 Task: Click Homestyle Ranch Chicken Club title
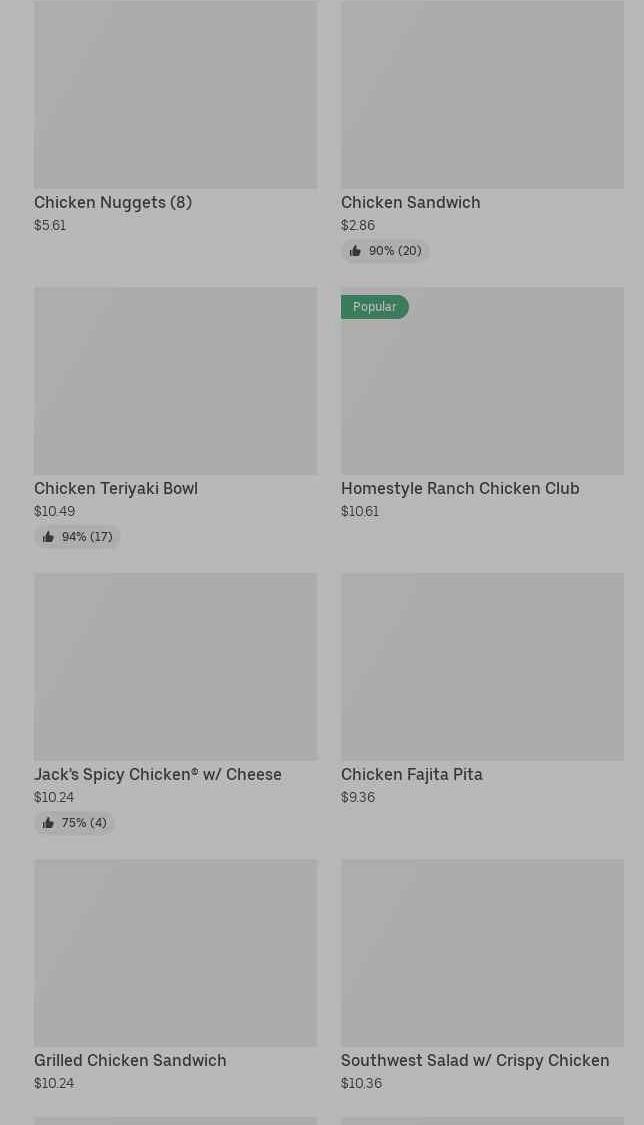tap(460, 488)
